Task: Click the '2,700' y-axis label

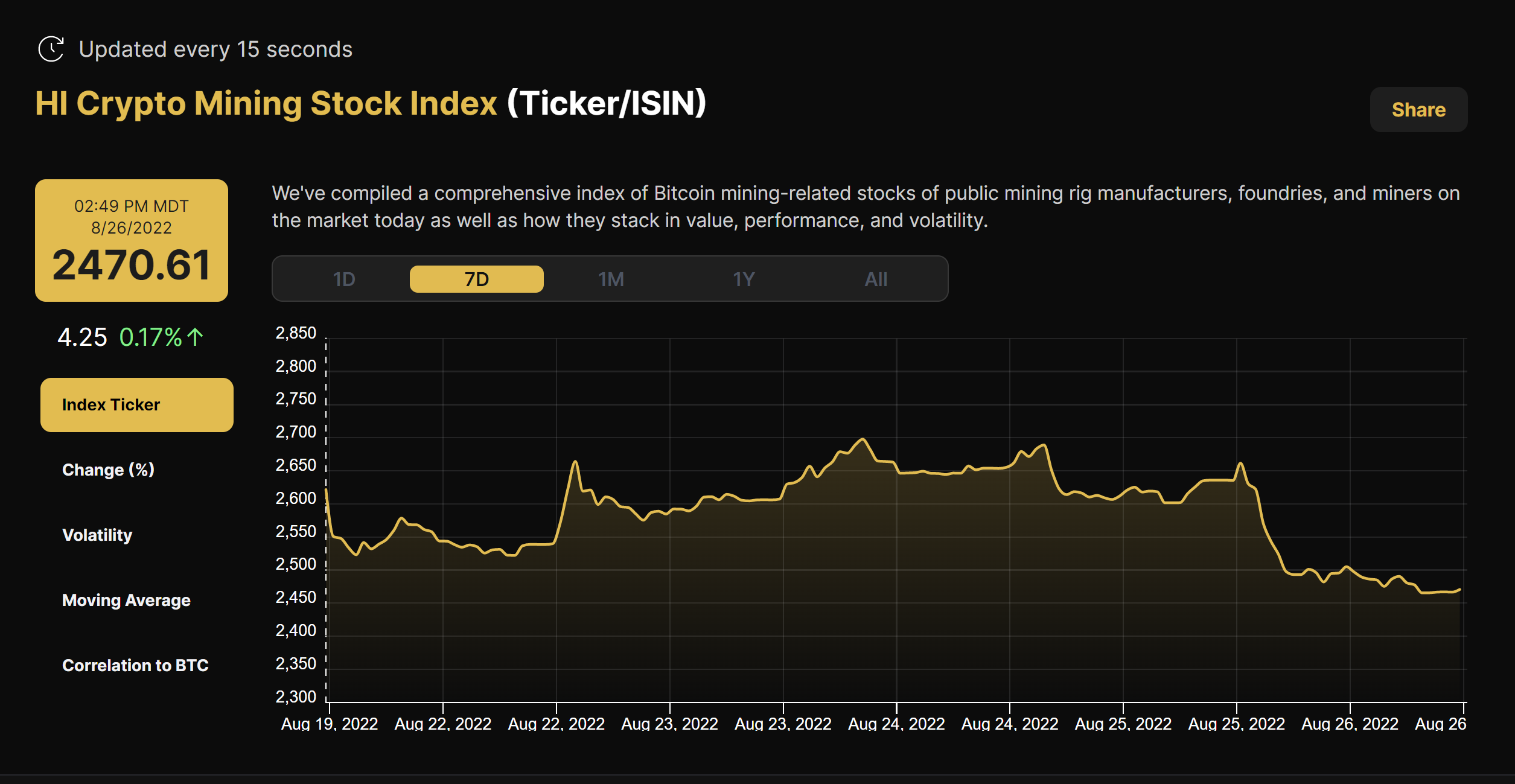Action: [296, 432]
